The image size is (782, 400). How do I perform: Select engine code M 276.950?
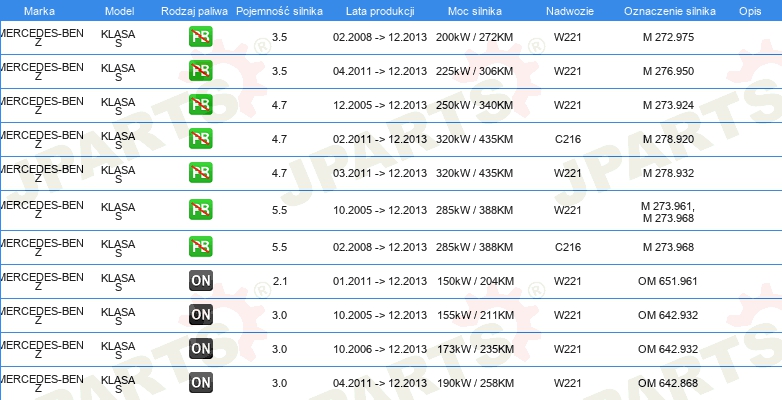pyautogui.click(x=668, y=71)
